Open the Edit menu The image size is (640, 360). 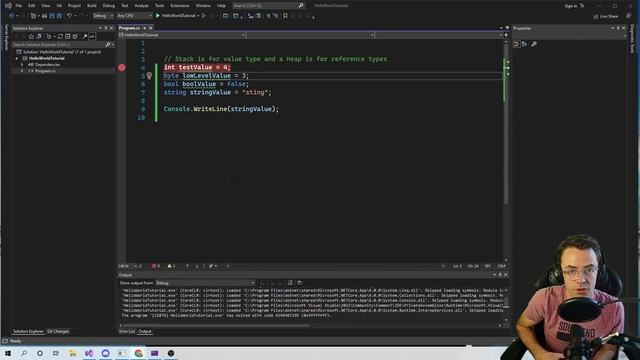(x=31, y=6)
